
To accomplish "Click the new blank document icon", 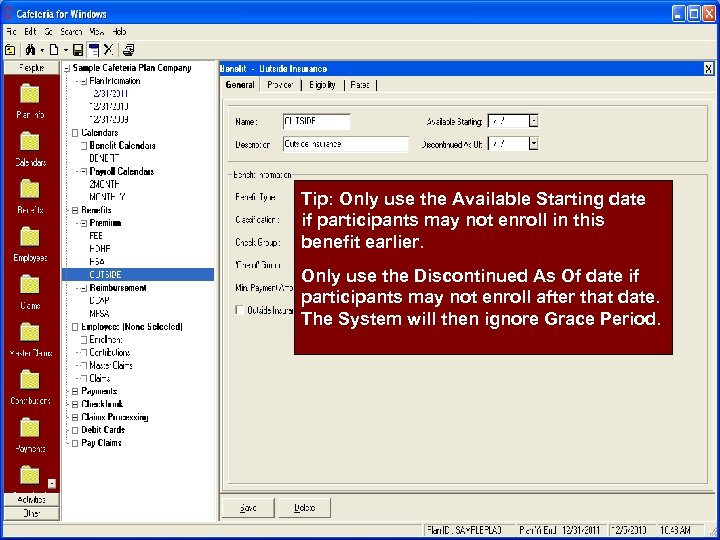I will [54, 50].
